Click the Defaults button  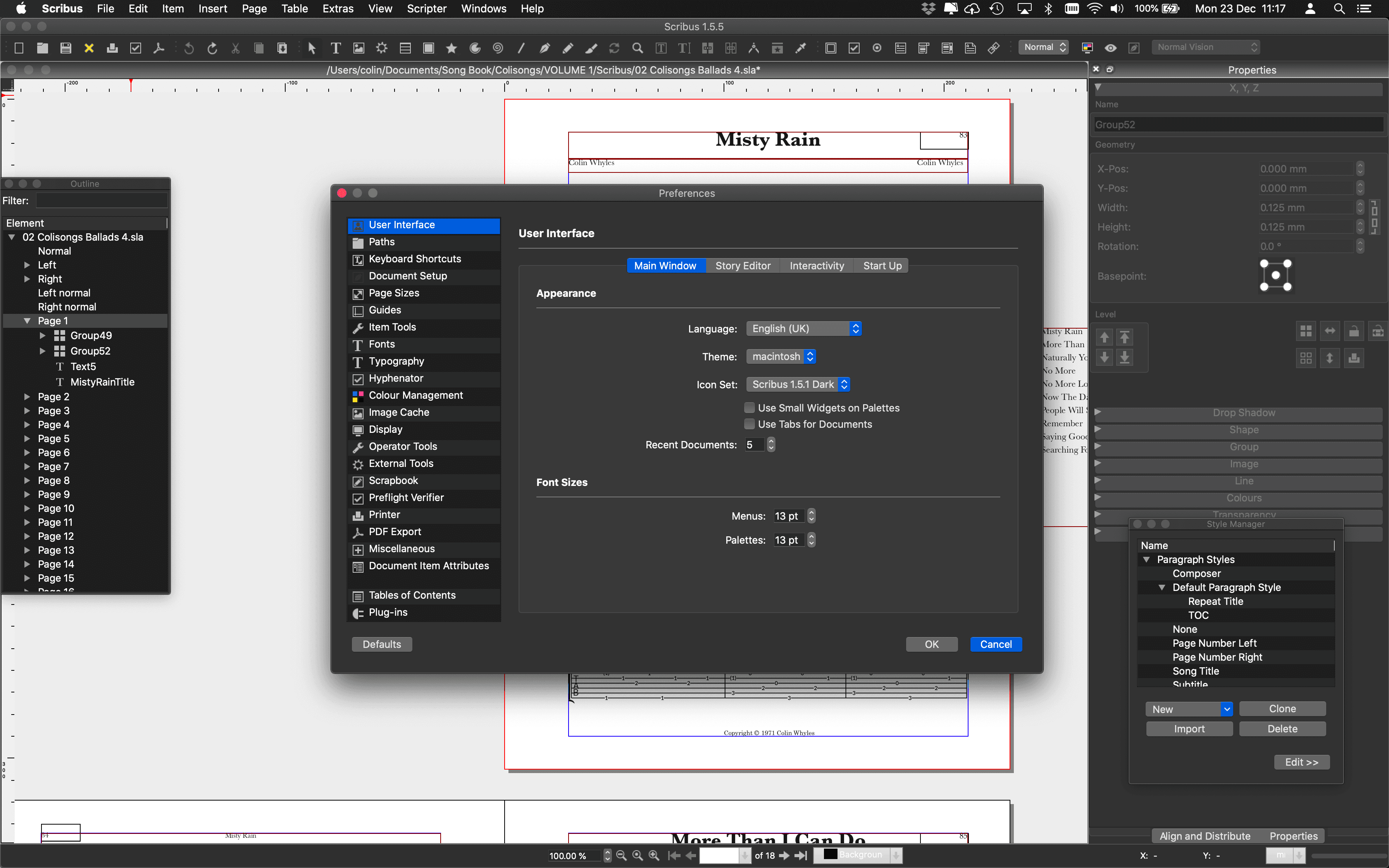tap(382, 644)
